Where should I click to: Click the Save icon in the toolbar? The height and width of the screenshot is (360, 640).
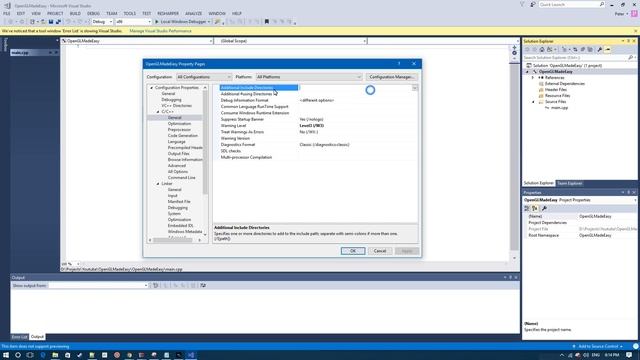click(x=51, y=22)
